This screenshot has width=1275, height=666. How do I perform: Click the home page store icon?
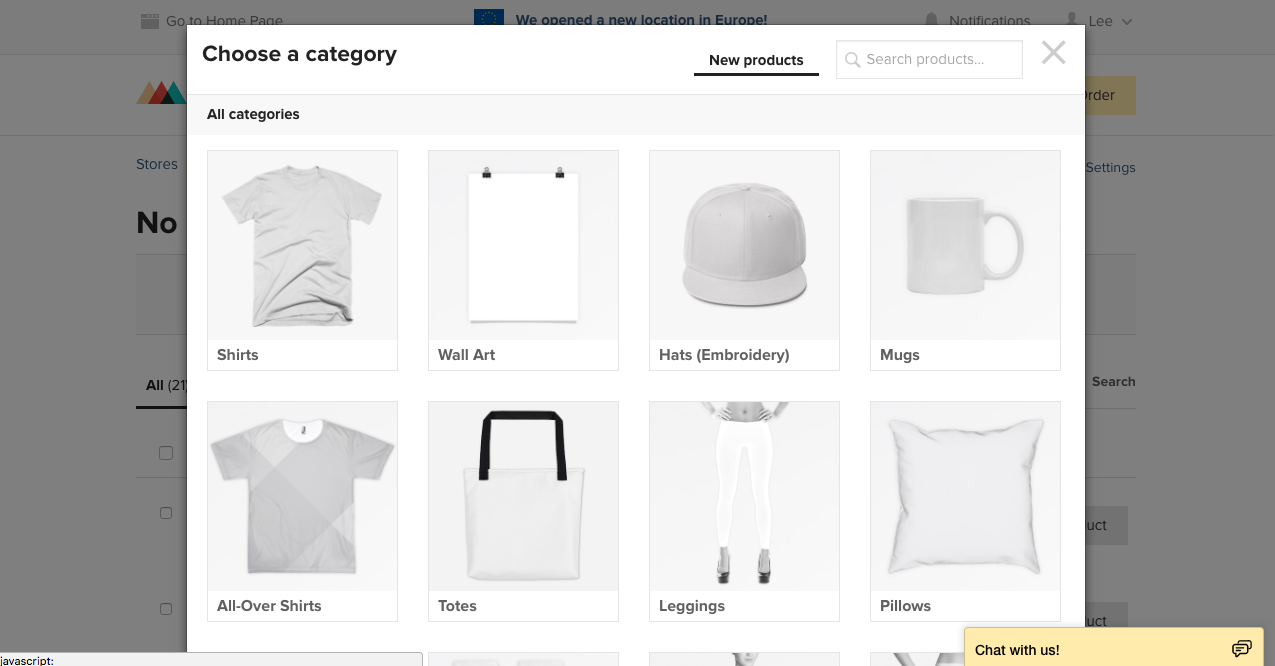point(150,20)
